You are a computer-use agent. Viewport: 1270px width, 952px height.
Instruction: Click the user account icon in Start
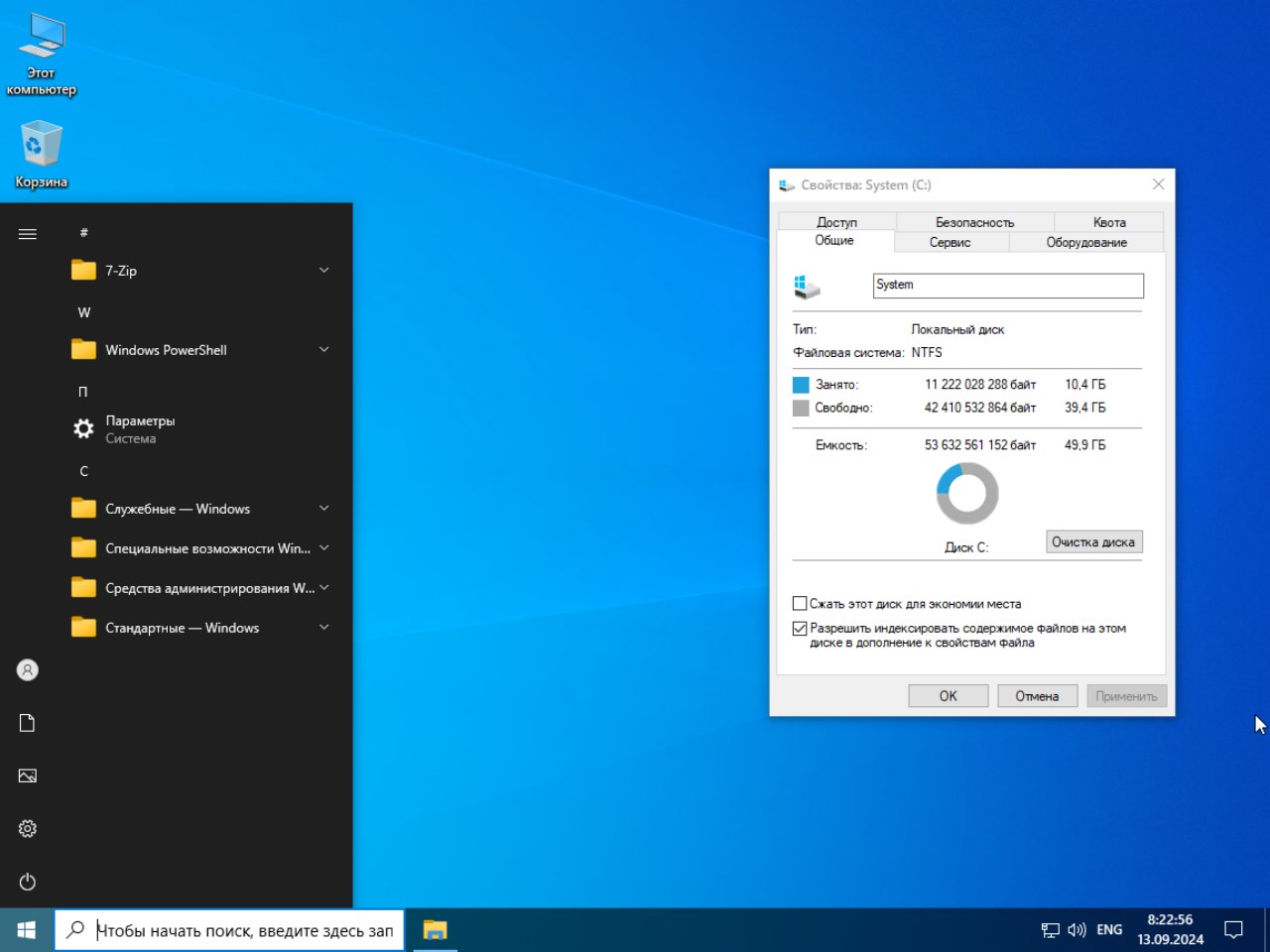[28, 670]
